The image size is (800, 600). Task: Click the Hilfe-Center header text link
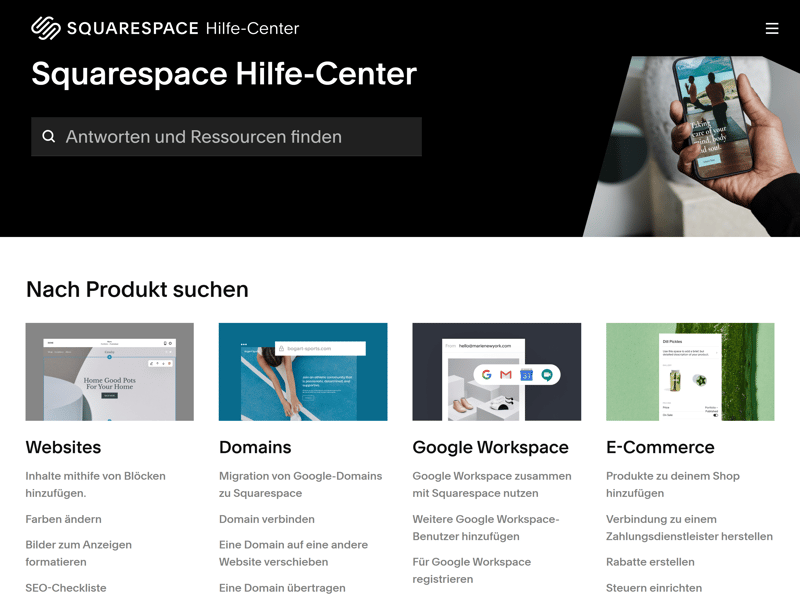click(x=253, y=28)
